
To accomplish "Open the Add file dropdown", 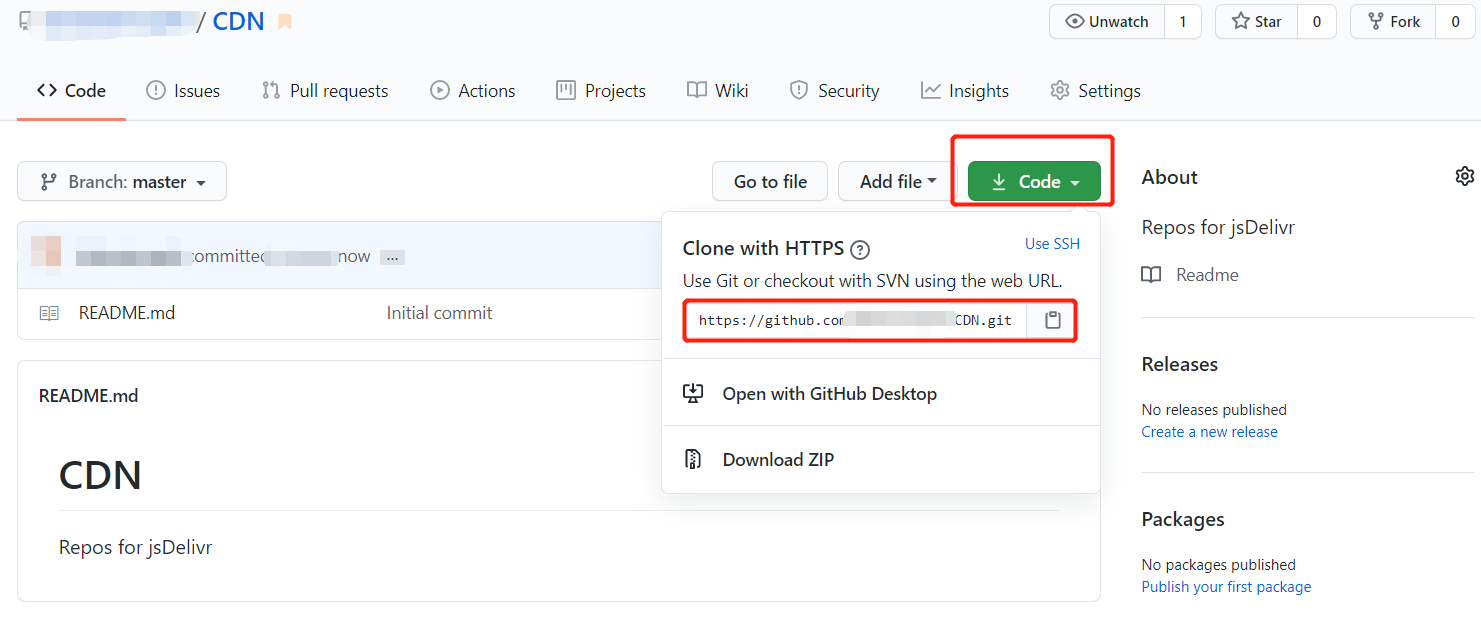I will [898, 182].
